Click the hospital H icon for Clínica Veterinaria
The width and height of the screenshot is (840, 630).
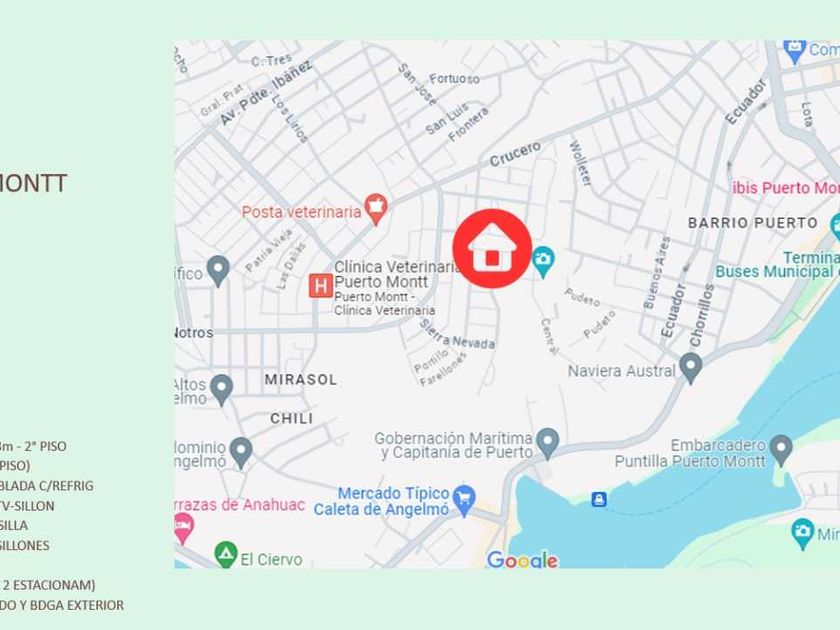(x=320, y=286)
